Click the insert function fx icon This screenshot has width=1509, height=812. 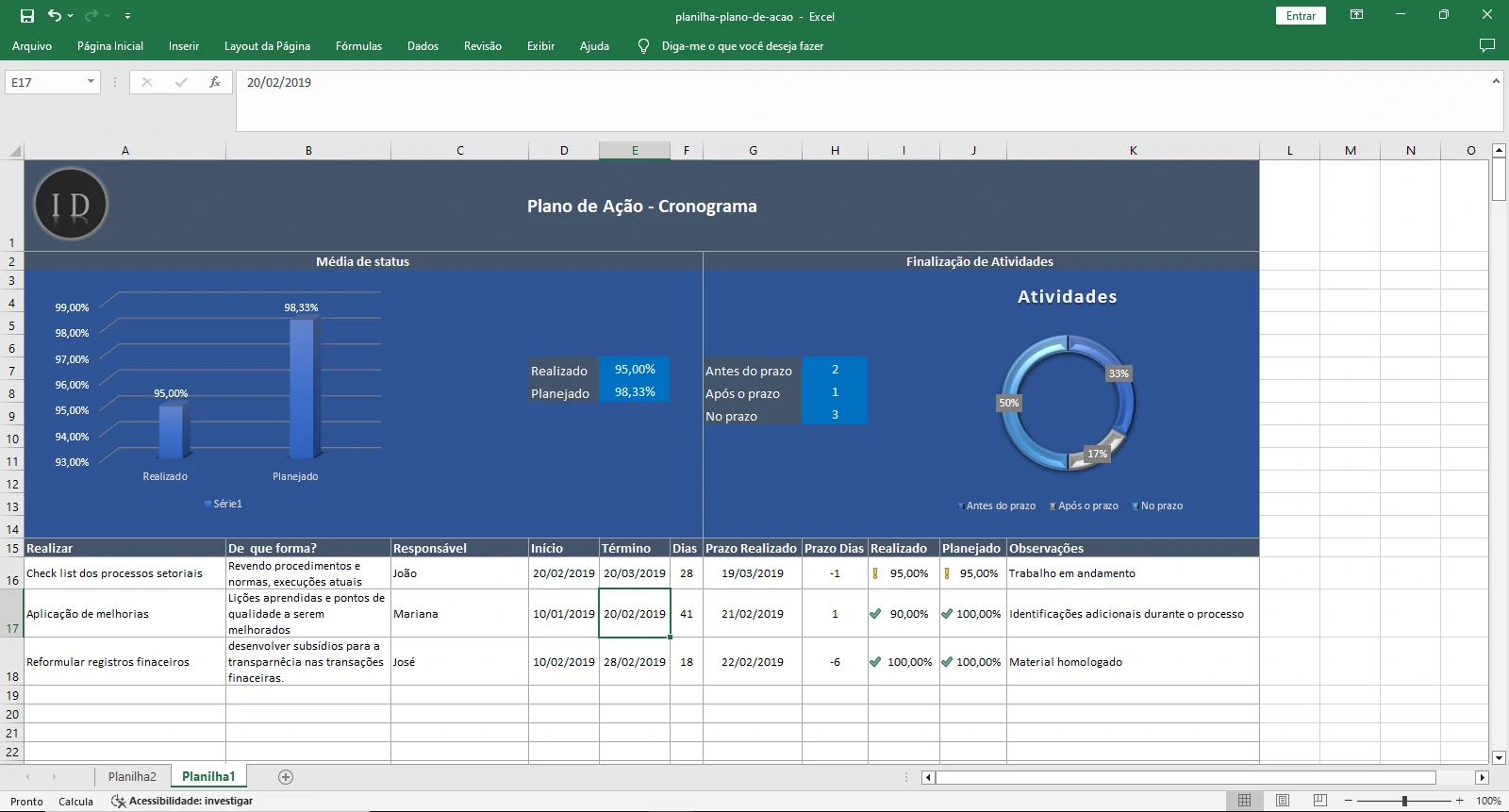pyautogui.click(x=215, y=82)
